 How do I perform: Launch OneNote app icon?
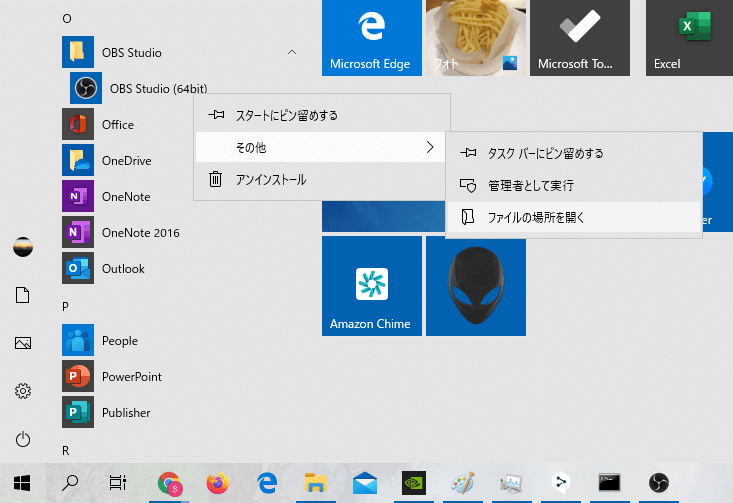click(x=78, y=196)
